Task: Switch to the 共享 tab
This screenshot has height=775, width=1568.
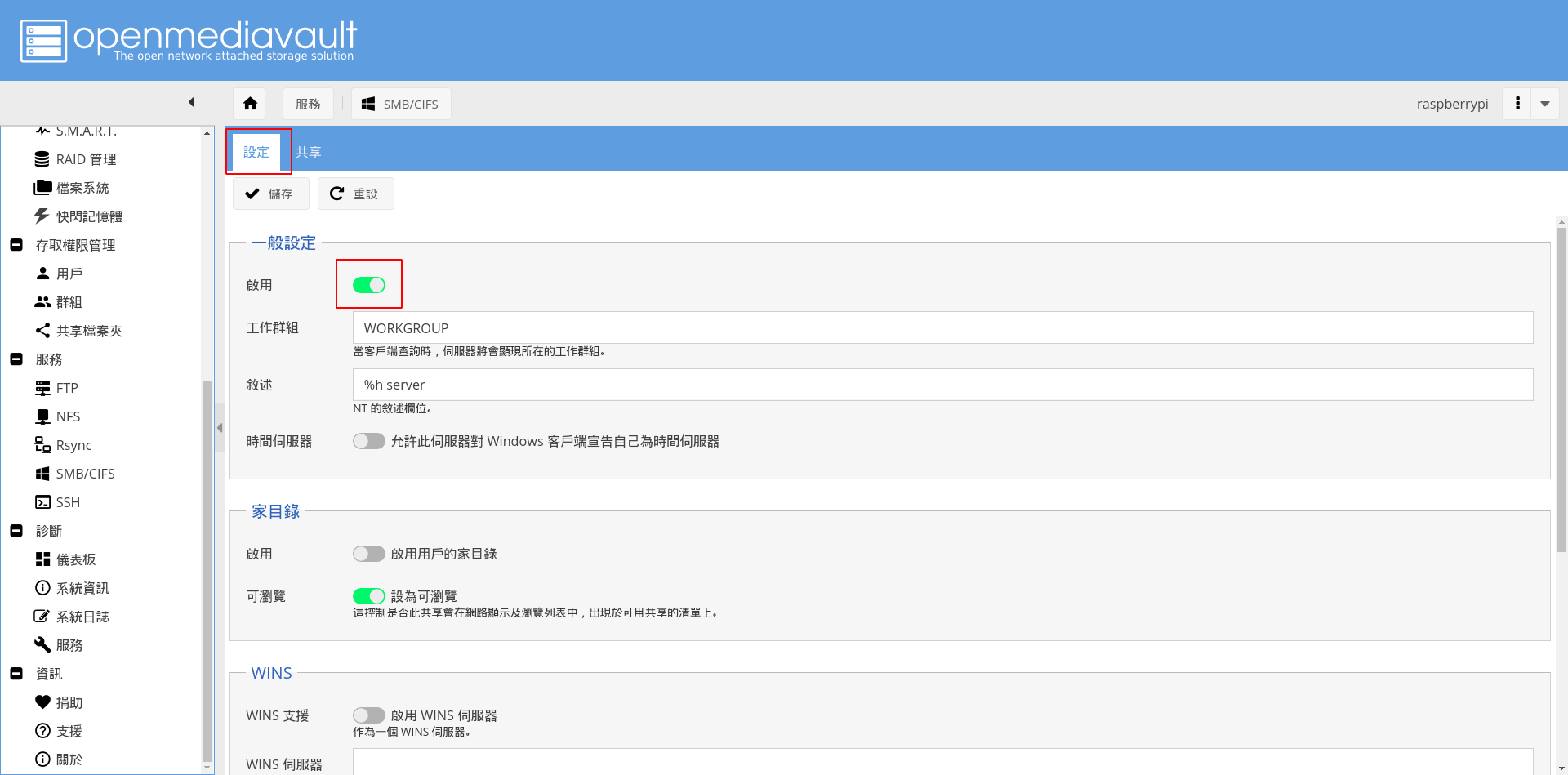Action: click(308, 152)
